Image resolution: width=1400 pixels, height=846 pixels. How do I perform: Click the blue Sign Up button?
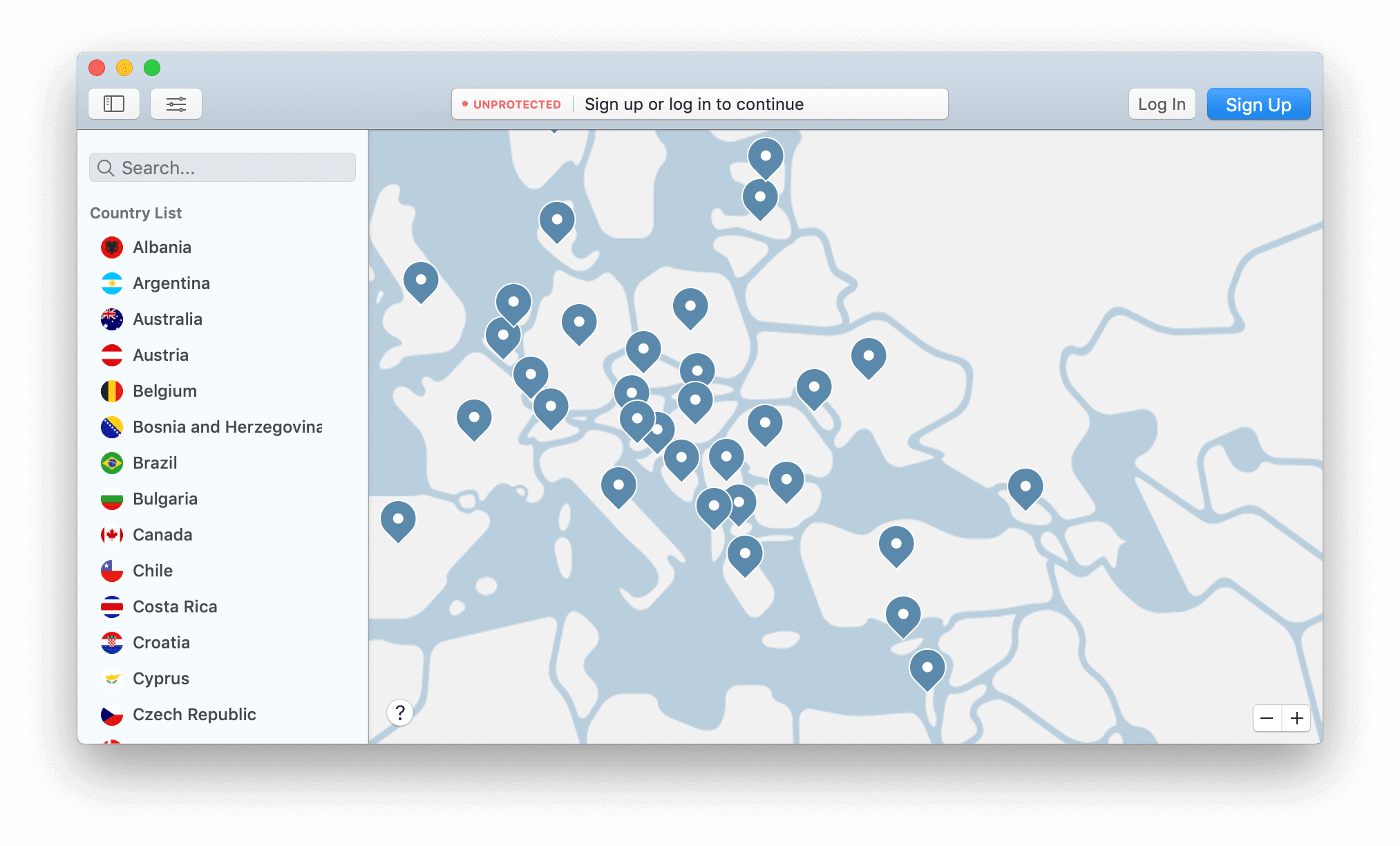pyautogui.click(x=1258, y=104)
